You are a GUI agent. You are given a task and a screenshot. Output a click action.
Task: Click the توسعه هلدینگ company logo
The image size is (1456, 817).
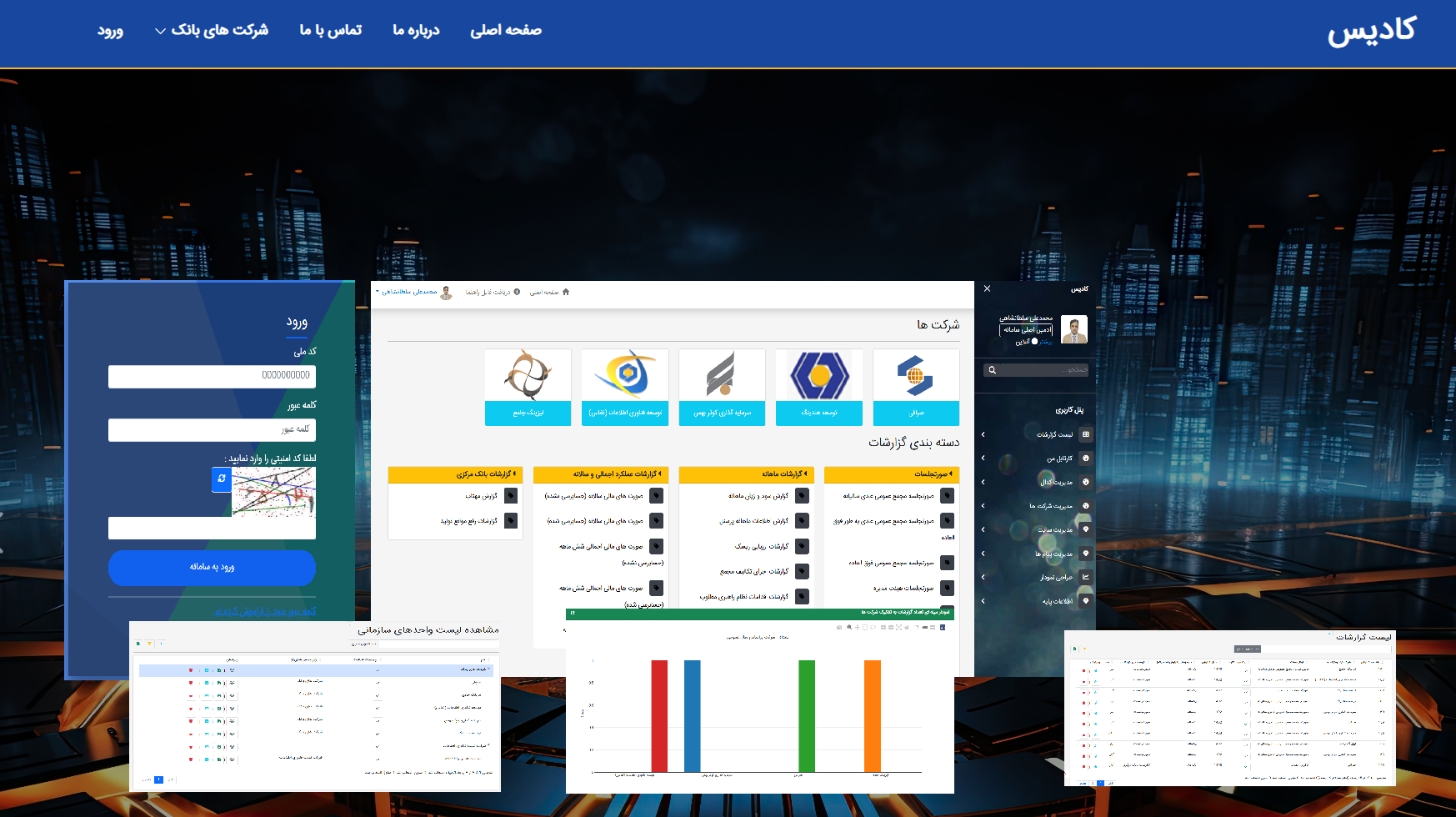coord(818,376)
